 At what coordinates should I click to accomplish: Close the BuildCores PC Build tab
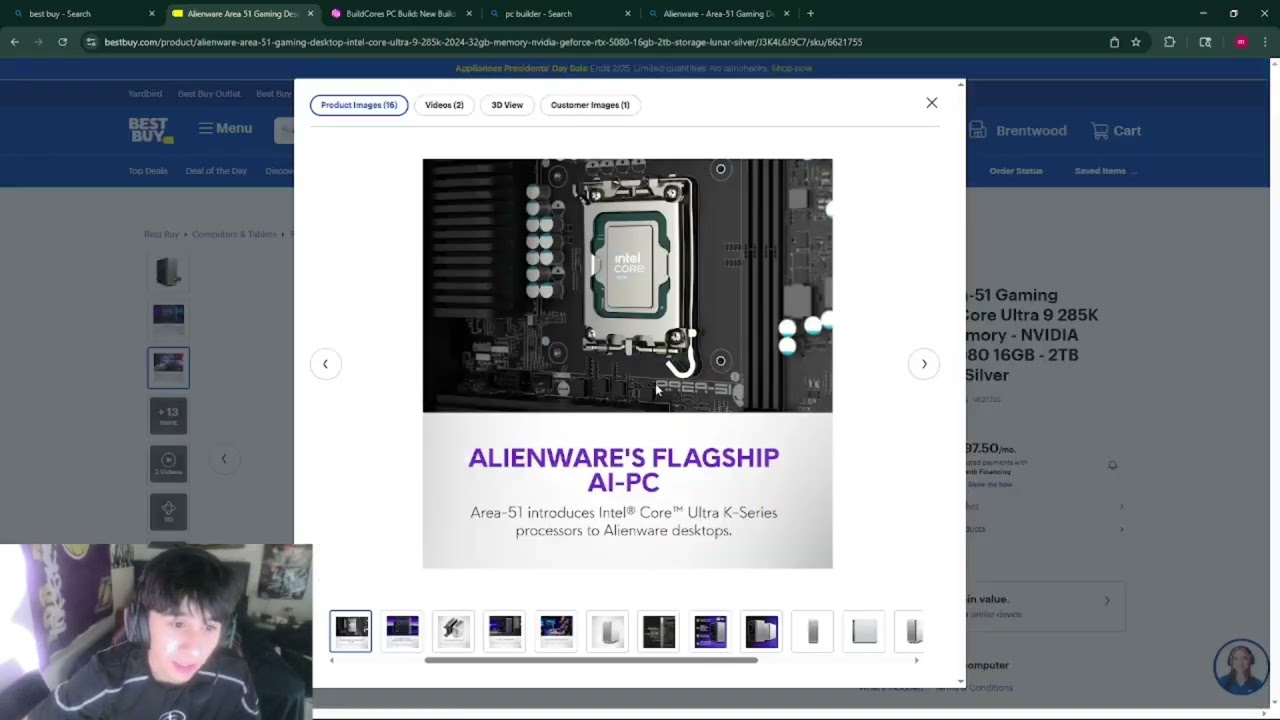469,14
